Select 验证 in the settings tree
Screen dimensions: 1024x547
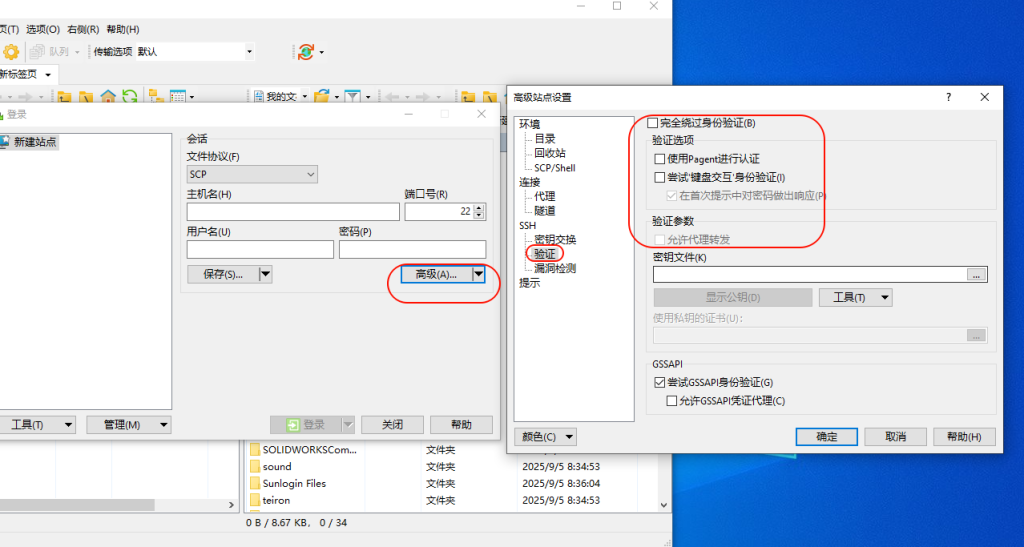pyautogui.click(x=545, y=254)
